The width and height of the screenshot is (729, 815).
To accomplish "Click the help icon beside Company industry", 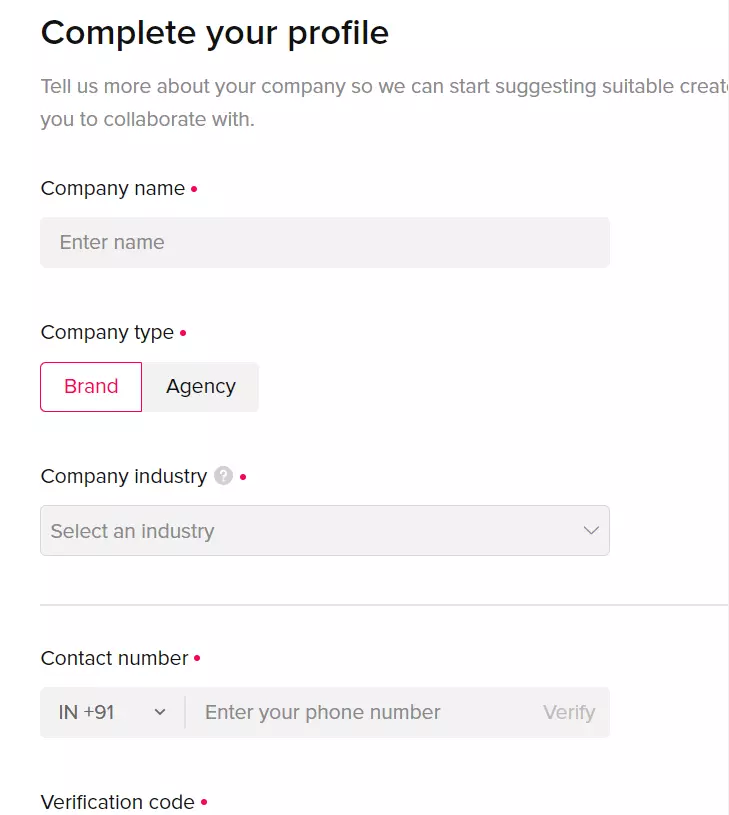I will 222,477.
